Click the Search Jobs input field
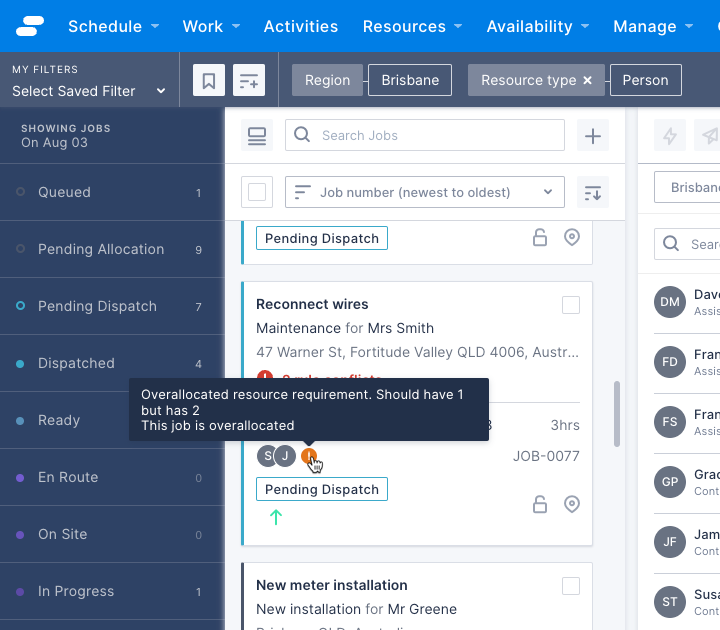 [x=424, y=136]
